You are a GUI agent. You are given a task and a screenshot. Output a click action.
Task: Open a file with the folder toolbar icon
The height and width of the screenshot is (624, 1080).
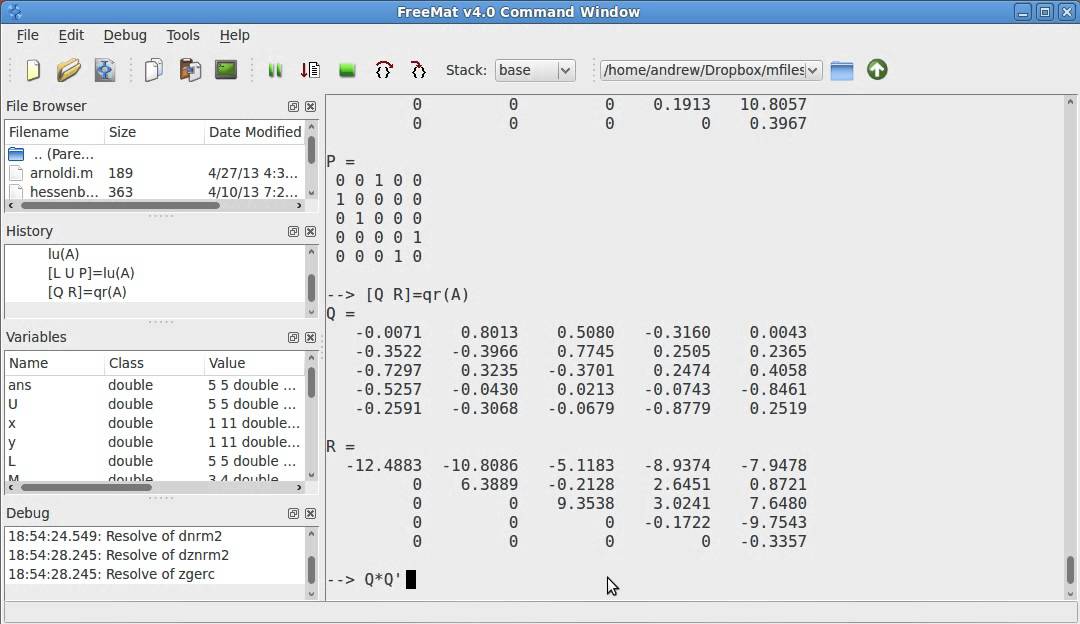click(68, 70)
